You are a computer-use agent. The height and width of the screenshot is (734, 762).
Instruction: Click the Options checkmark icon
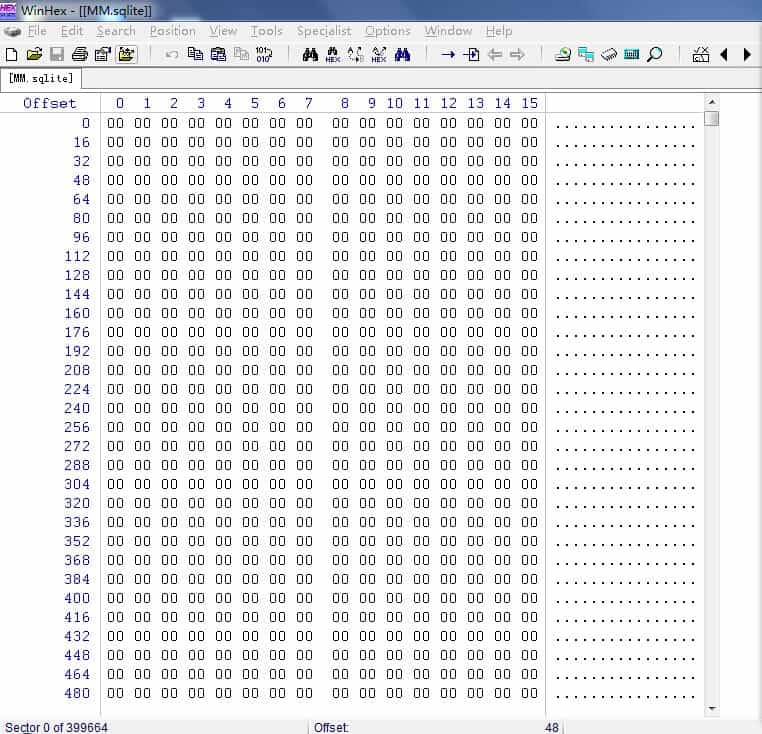pyautogui.click(x=700, y=54)
